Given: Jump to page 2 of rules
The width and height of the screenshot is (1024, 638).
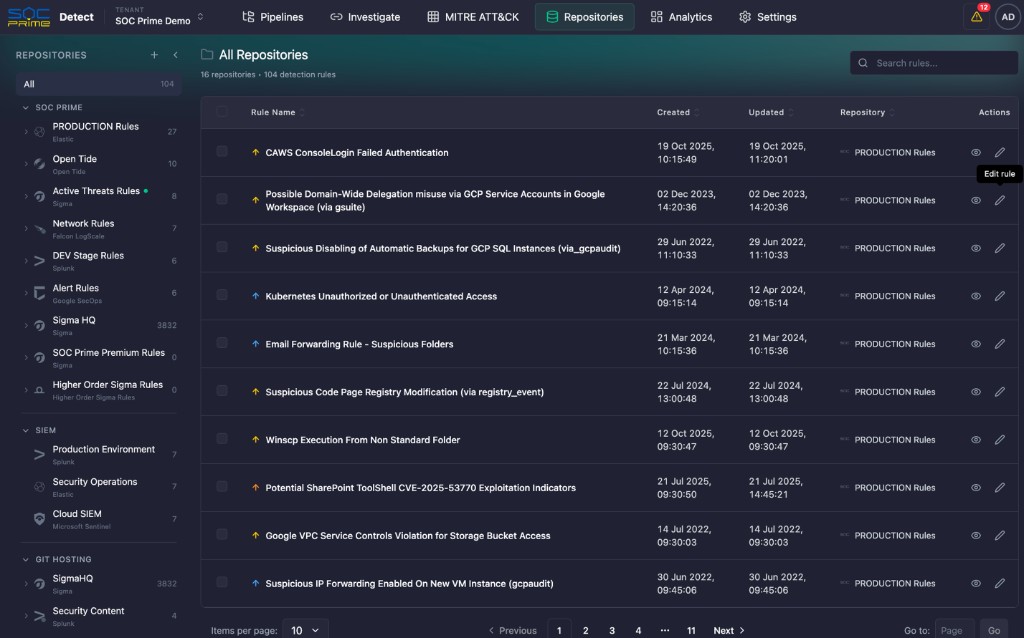Looking at the screenshot, I should pos(585,630).
